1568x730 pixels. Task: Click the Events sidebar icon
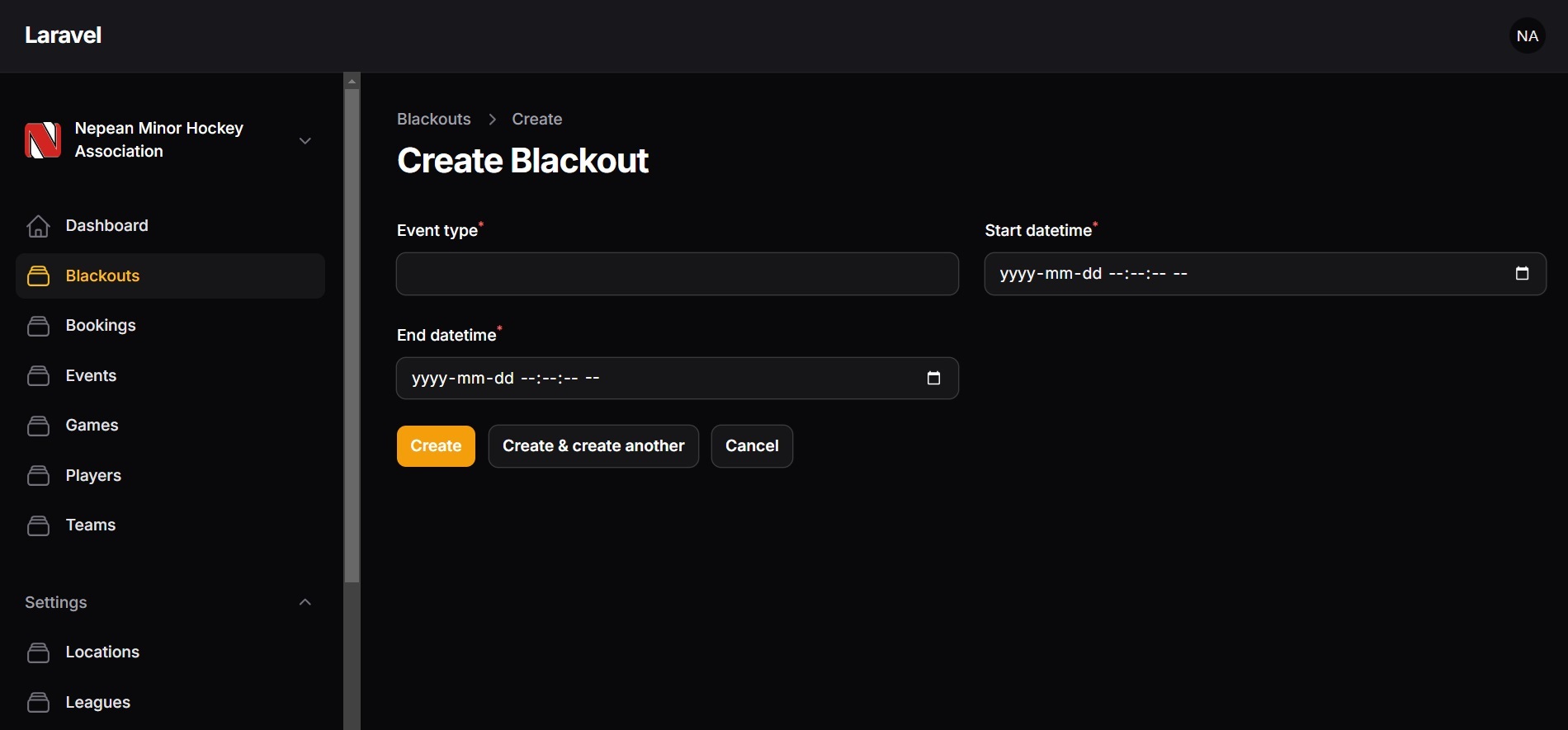point(38,376)
